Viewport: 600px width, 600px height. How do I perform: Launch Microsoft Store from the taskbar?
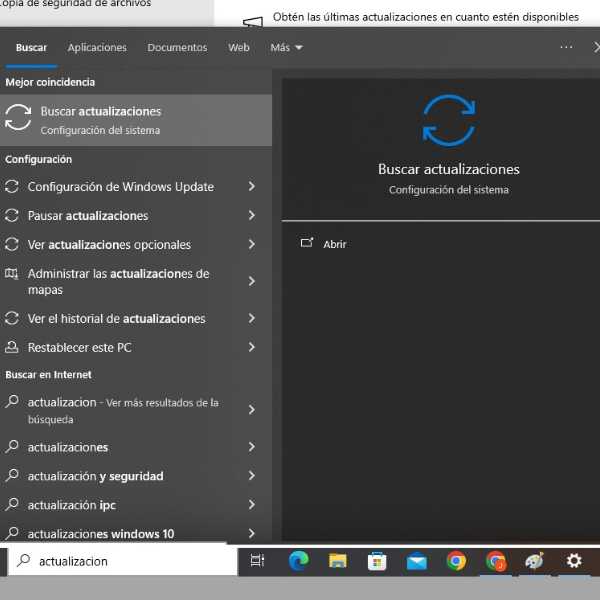(x=377, y=561)
